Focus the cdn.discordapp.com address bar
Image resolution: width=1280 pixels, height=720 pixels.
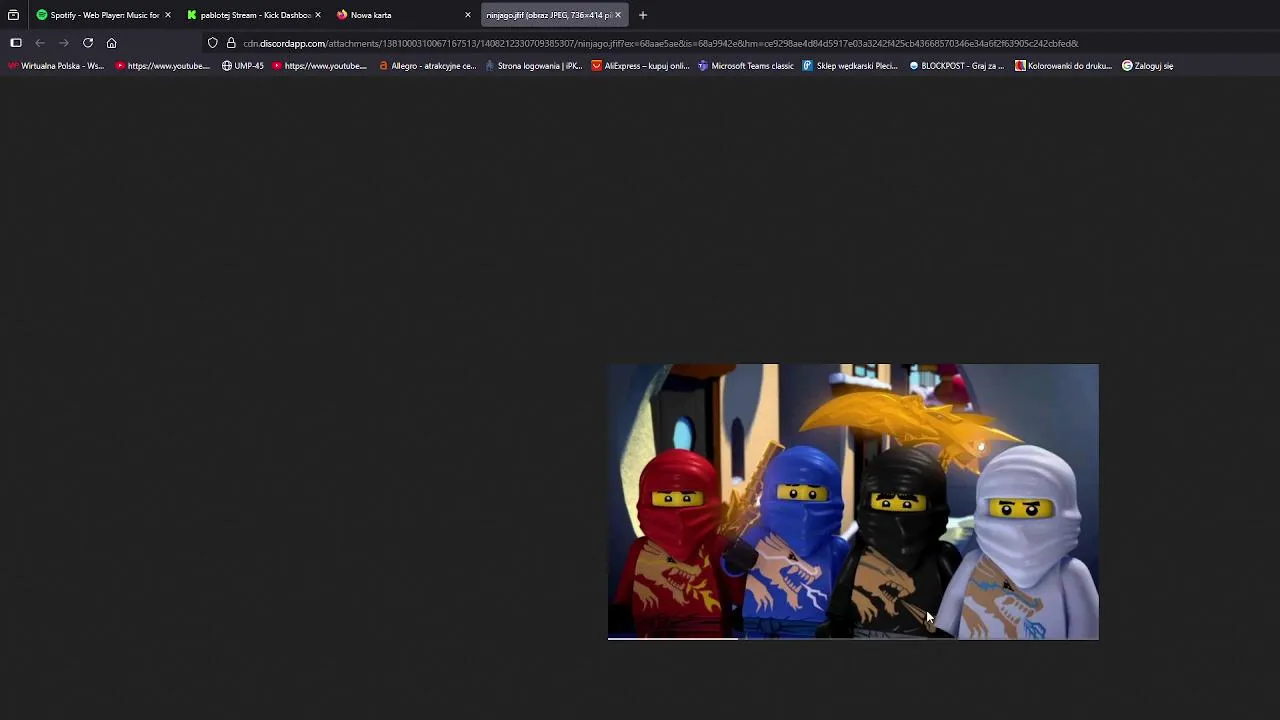660,43
